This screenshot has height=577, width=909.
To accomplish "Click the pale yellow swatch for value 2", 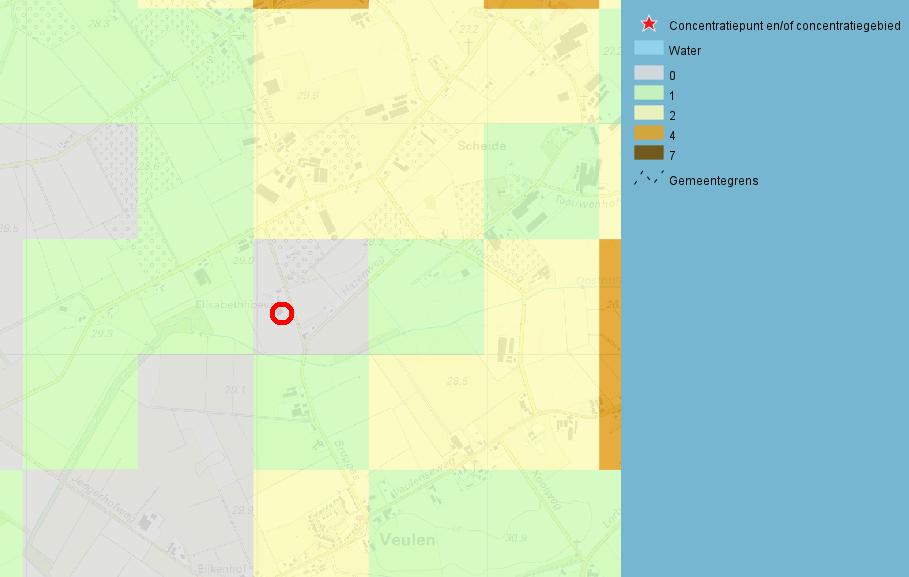I will [x=649, y=113].
